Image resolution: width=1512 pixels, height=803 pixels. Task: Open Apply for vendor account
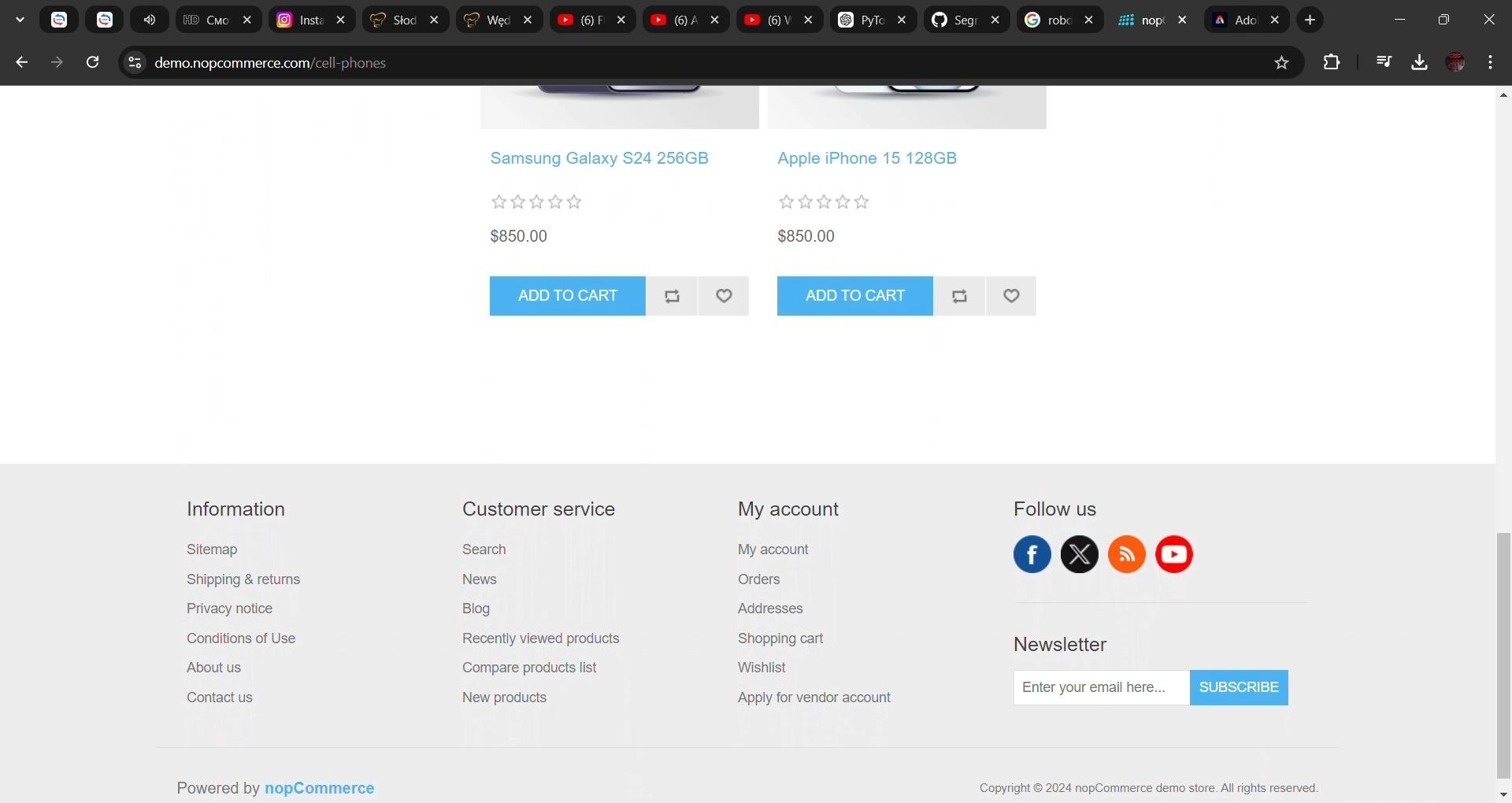(x=814, y=698)
